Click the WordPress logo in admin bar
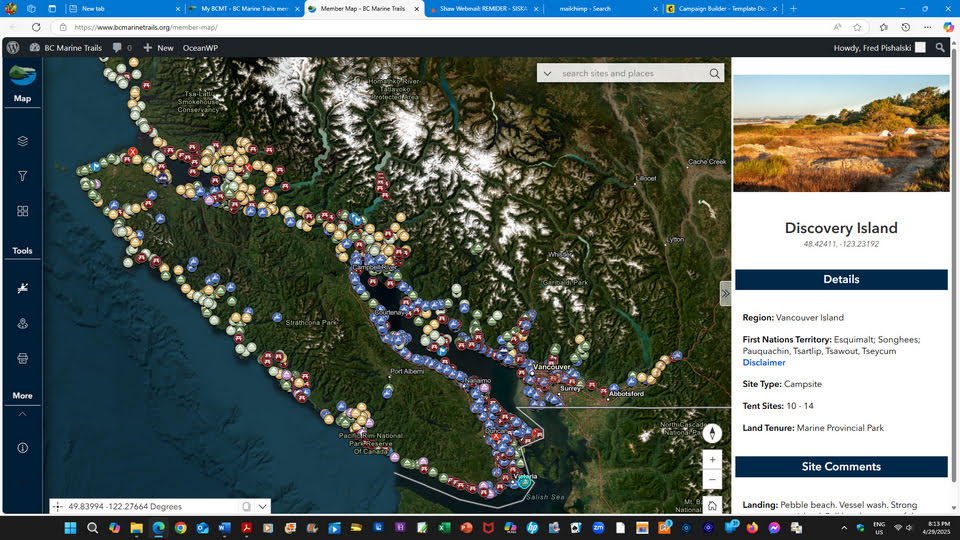Image resolution: width=960 pixels, height=540 pixels. pyautogui.click(x=13, y=48)
